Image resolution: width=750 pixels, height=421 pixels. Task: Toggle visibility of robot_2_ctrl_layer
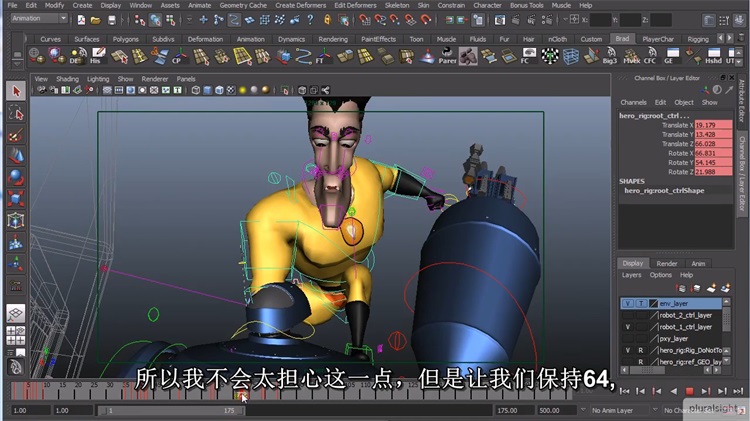[628, 315]
